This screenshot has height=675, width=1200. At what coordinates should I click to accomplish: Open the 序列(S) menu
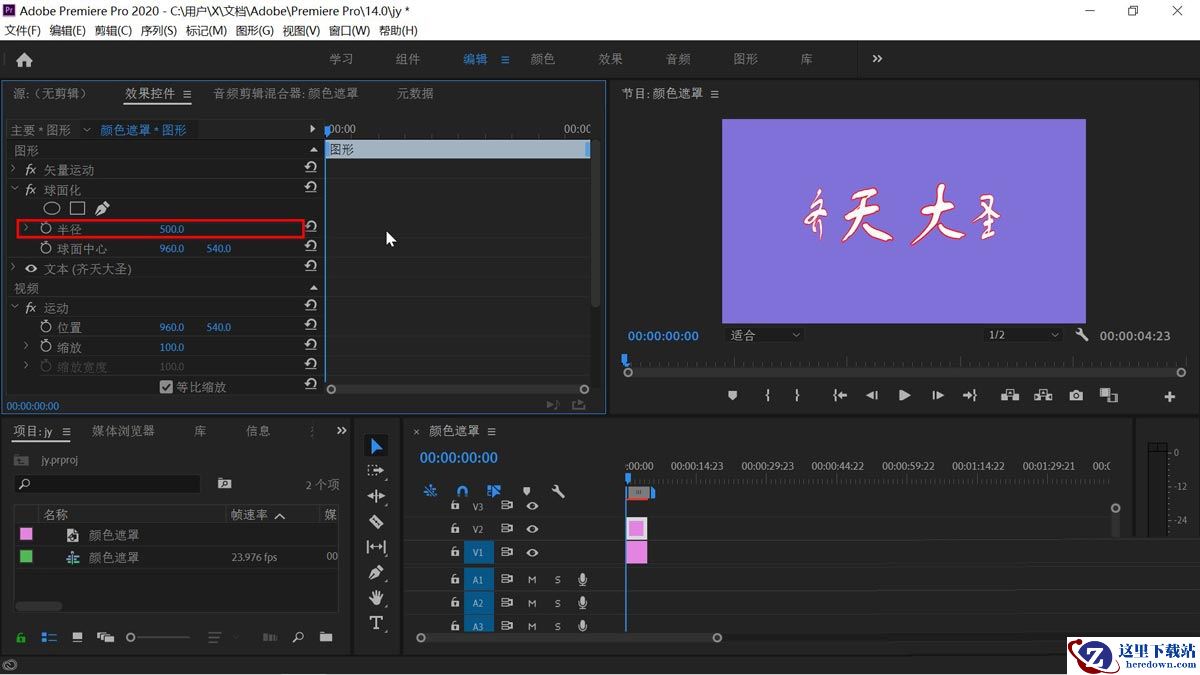pyautogui.click(x=158, y=31)
